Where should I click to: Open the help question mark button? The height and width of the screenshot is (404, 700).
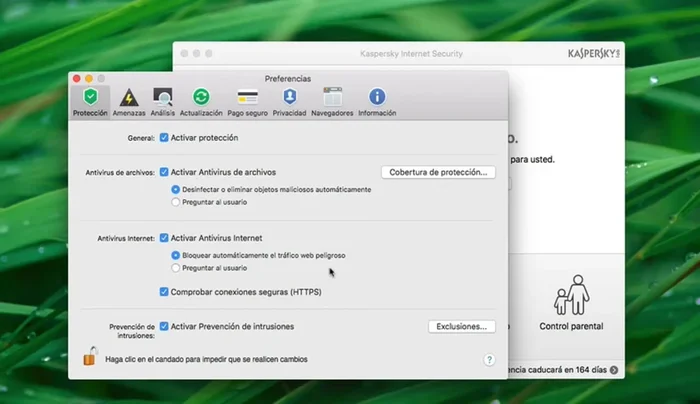pyautogui.click(x=489, y=359)
